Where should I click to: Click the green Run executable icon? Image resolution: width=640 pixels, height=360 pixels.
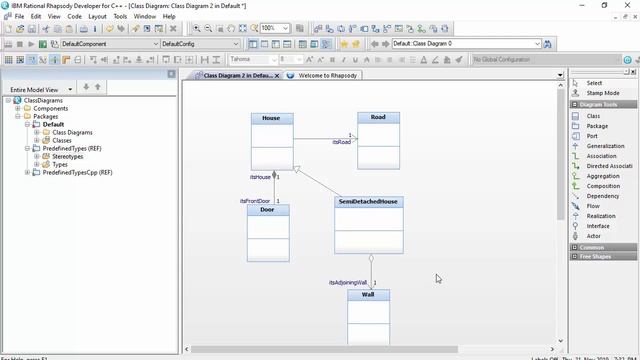pyautogui.click(x=42, y=44)
